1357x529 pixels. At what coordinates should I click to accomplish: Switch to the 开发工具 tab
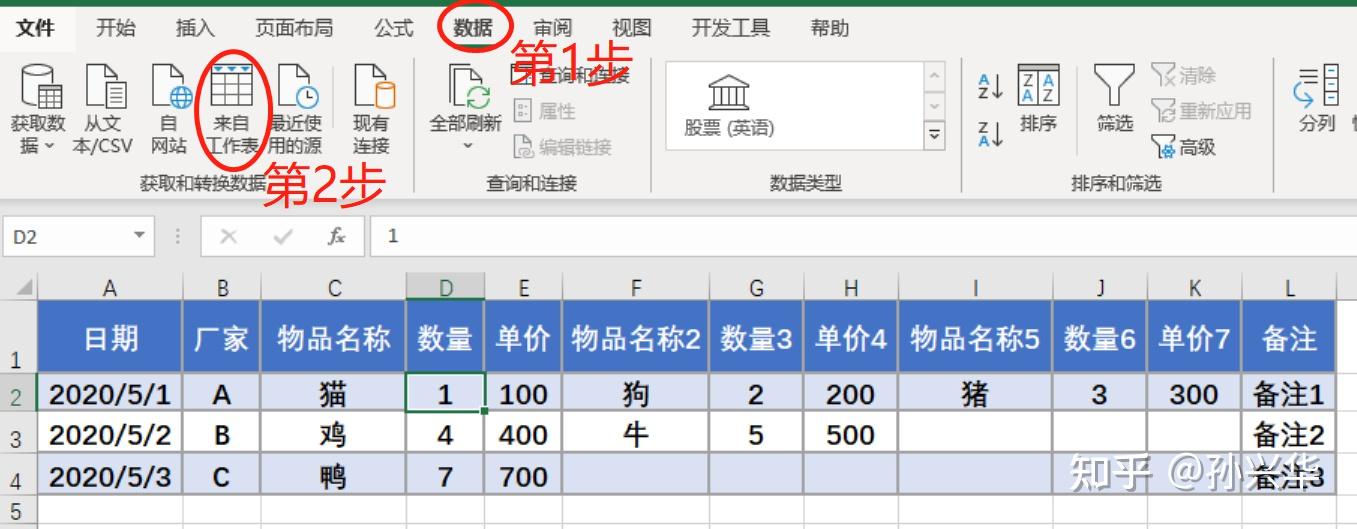(x=731, y=28)
